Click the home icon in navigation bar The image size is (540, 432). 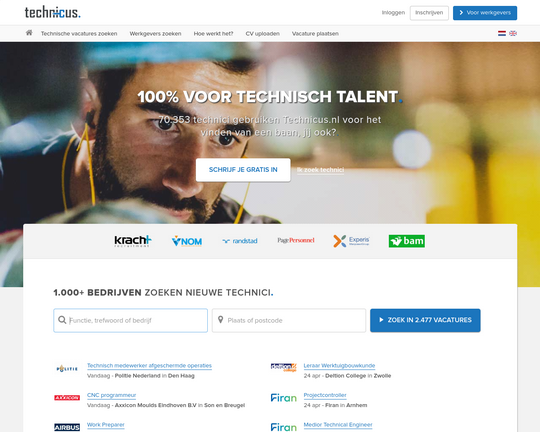tap(29, 33)
